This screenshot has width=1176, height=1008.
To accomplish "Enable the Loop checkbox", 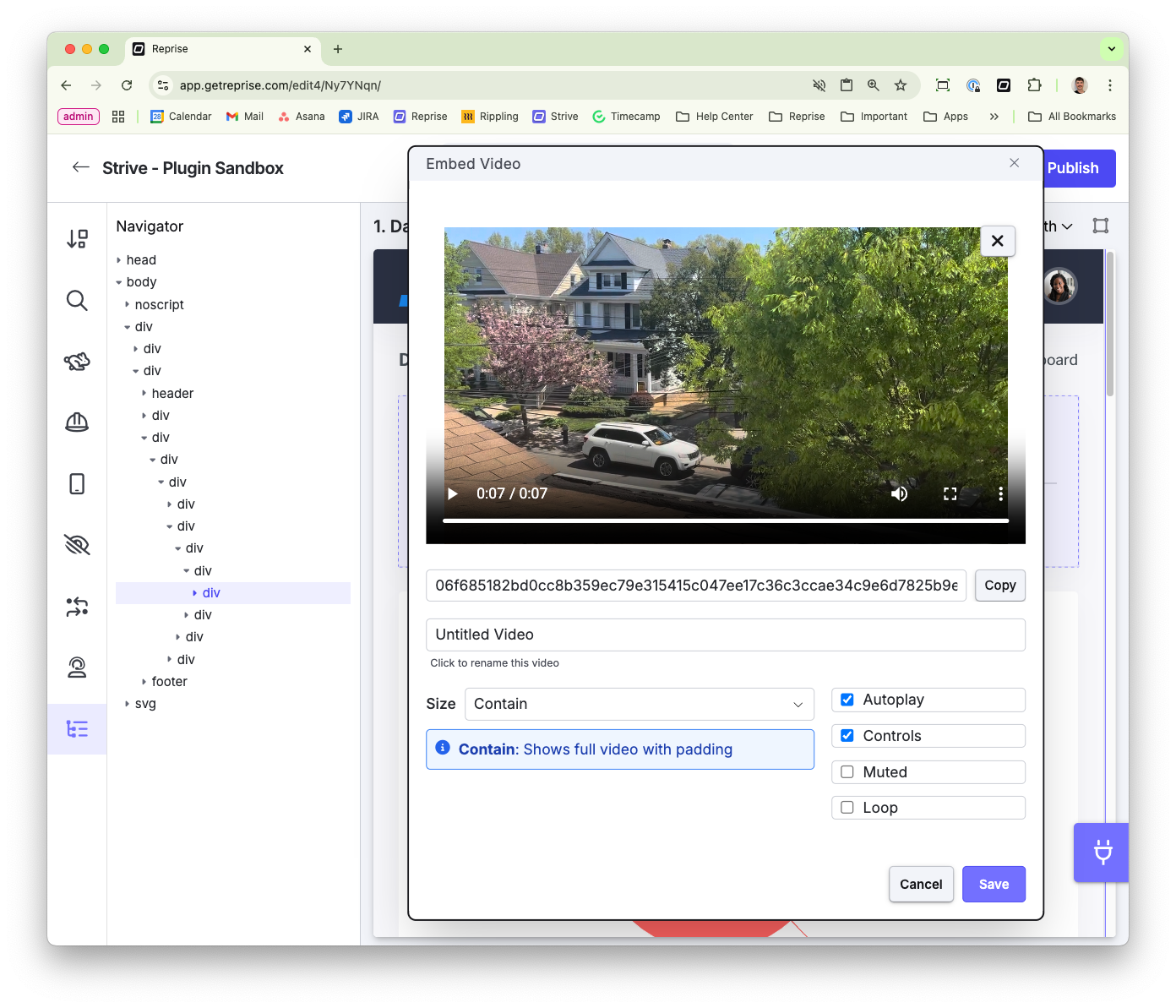I will click(847, 808).
